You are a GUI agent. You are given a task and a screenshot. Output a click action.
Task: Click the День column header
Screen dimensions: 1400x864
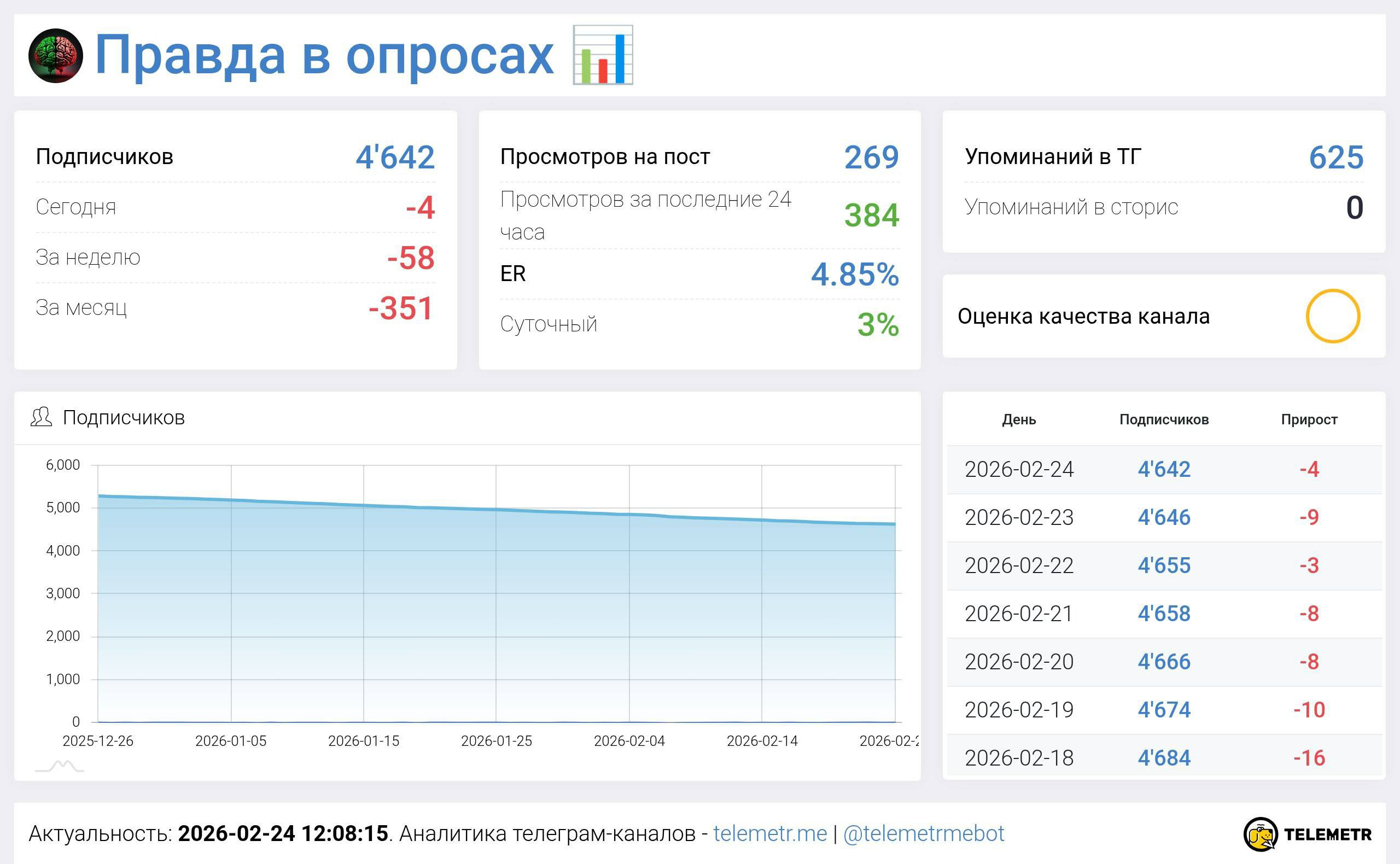point(1018,419)
